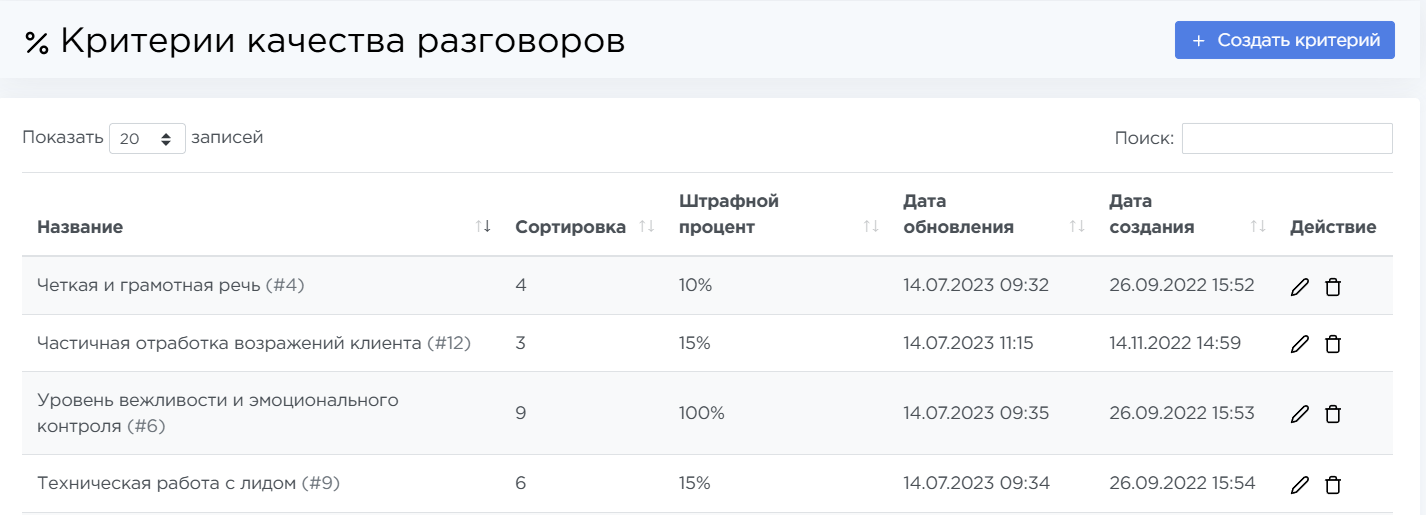This screenshot has width=1426, height=515.
Task: Sort table by "Сортировка" column
Action: point(570,227)
